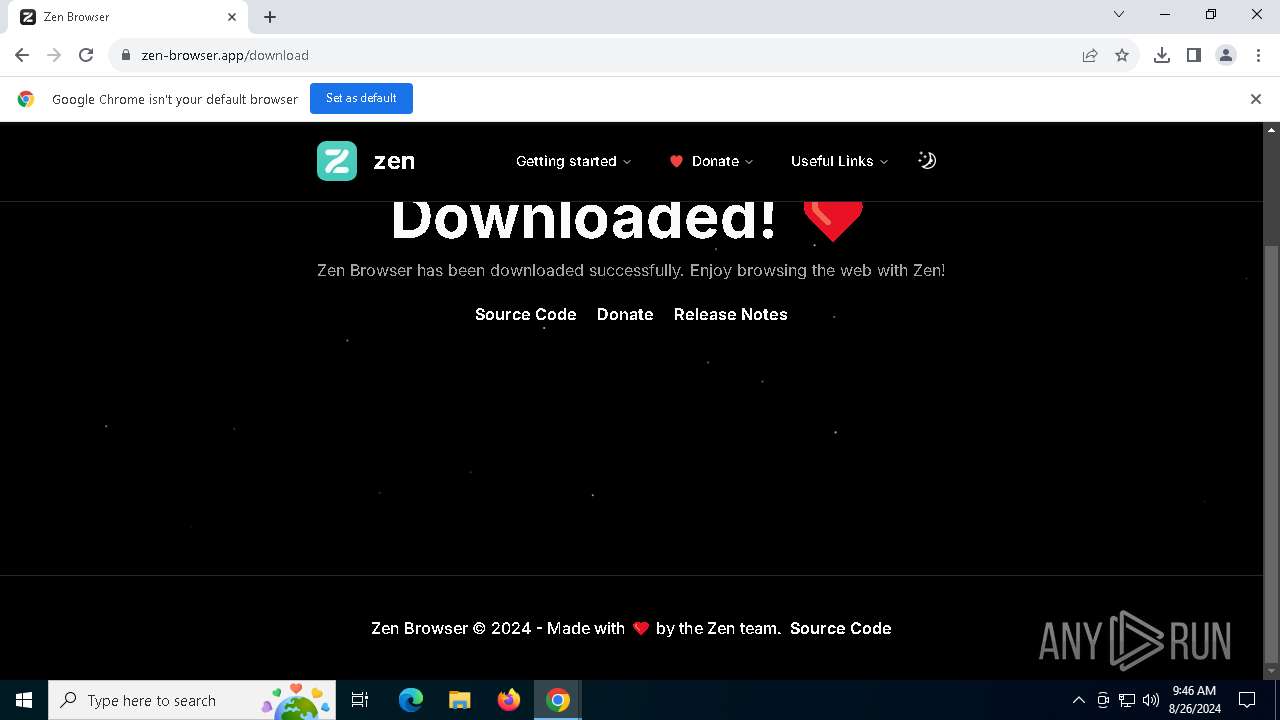Open the Windows notification center
Image resolution: width=1280 pixels, height=720 pixels.
(x=1247, y=700)
